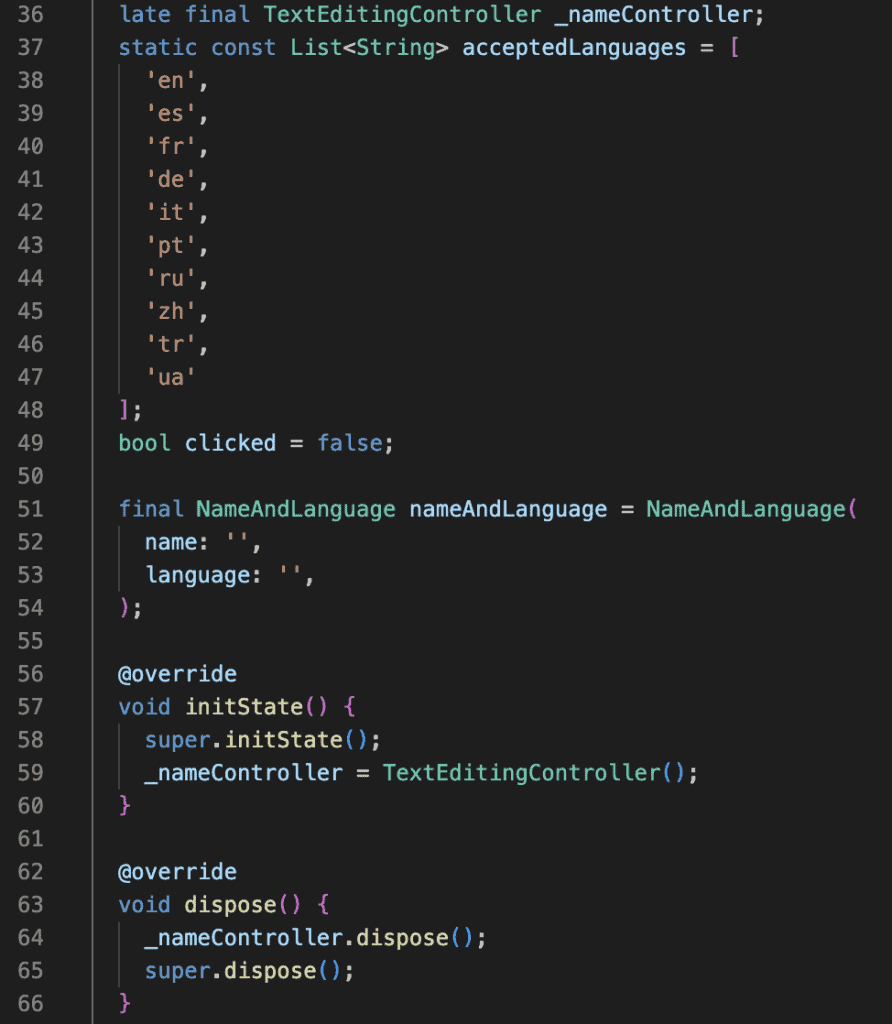The width and height of the screenshot is (892, 1024).
Task: Click line number 51 in gutter
Action: [30, 509]
